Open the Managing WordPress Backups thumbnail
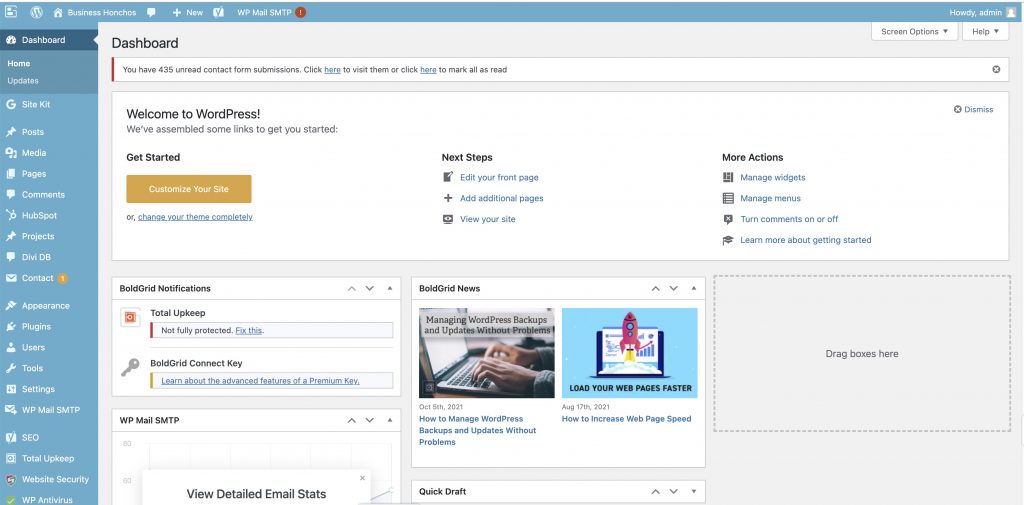This screenshot has width=1024, height=505. [487, 353]
